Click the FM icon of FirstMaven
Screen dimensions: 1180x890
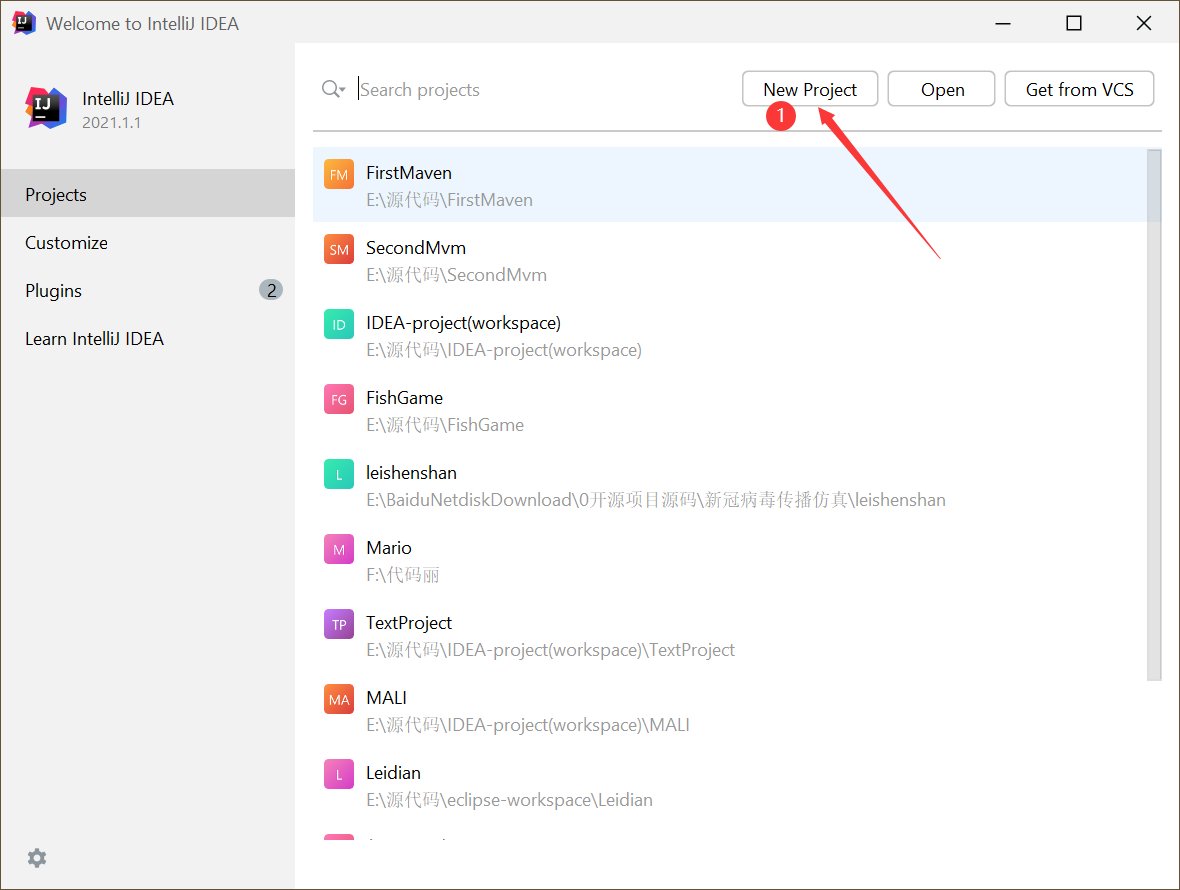coord(339,175)
